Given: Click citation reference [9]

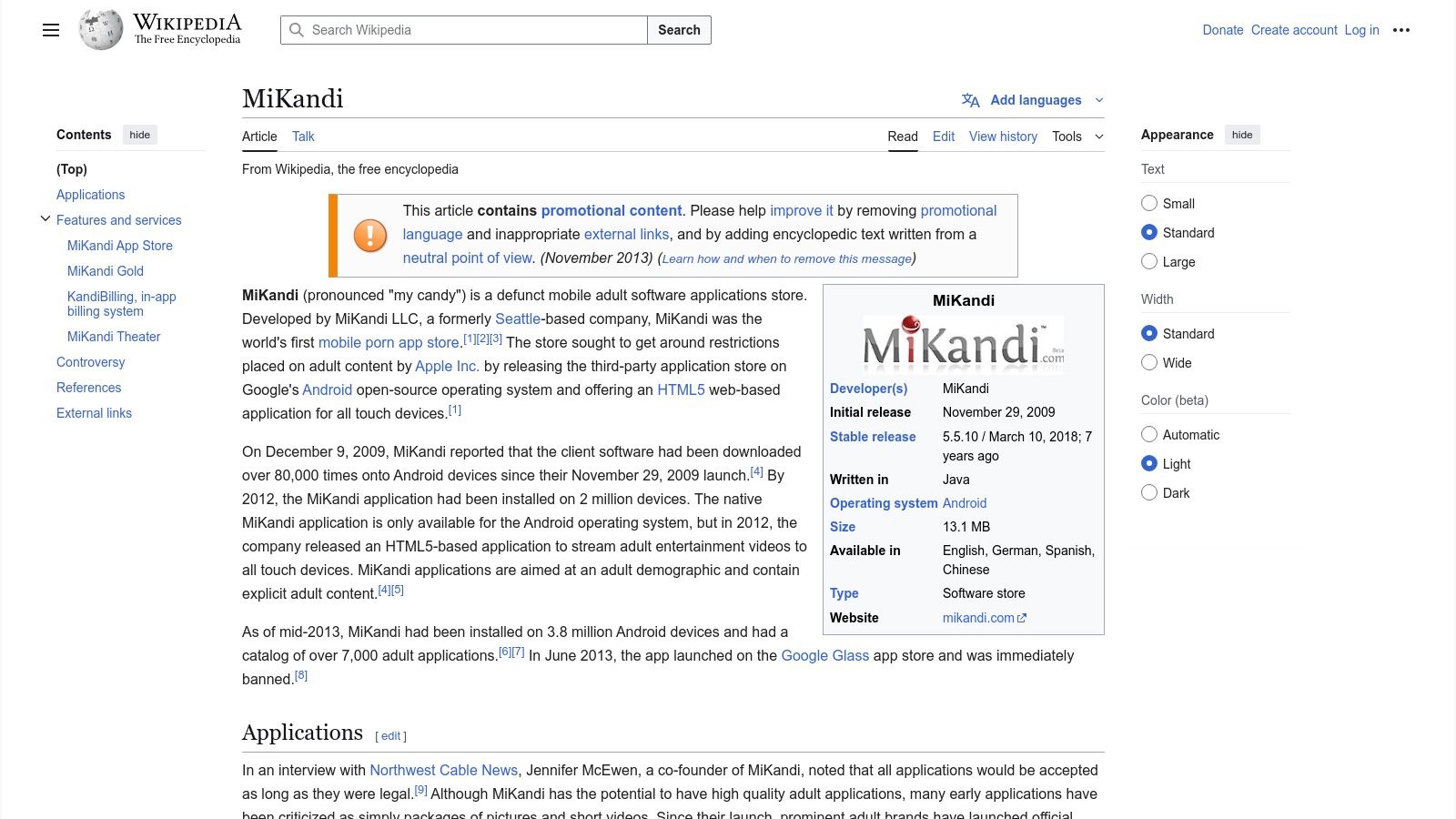Looking at the screenshot, I should [420, 790].
